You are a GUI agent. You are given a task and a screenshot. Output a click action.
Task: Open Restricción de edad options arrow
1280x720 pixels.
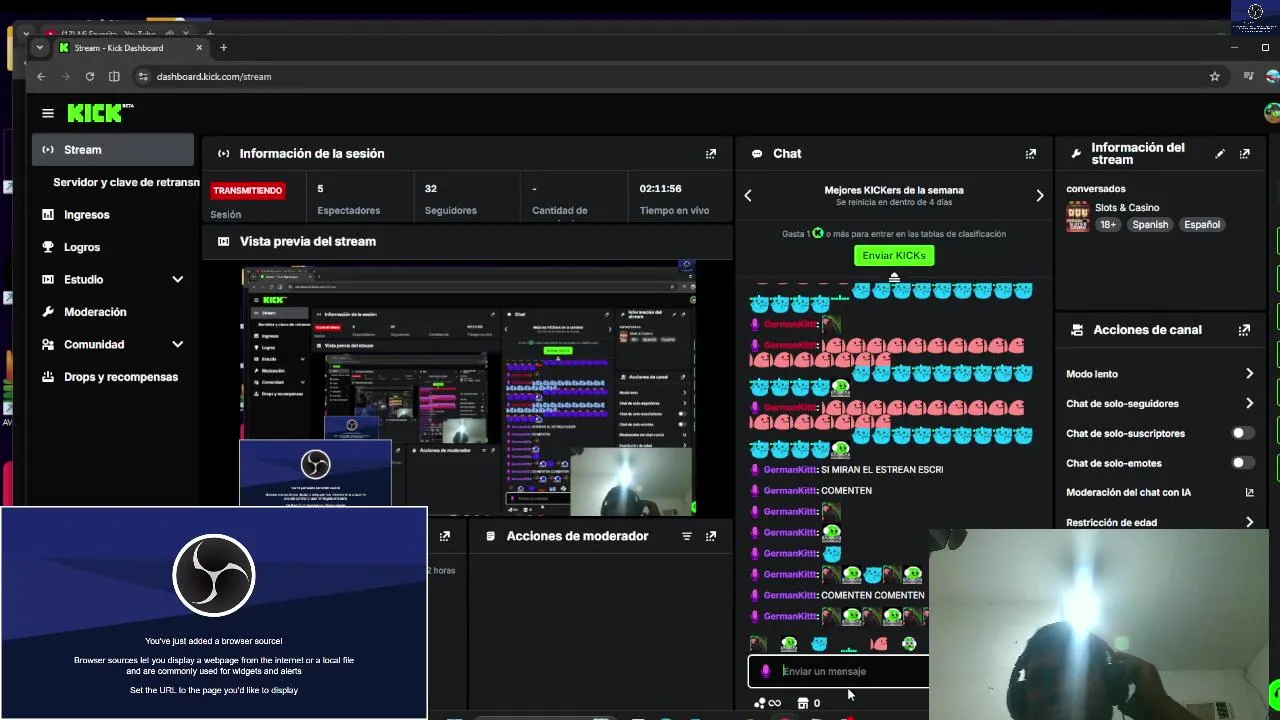(x=1249, y=522)
